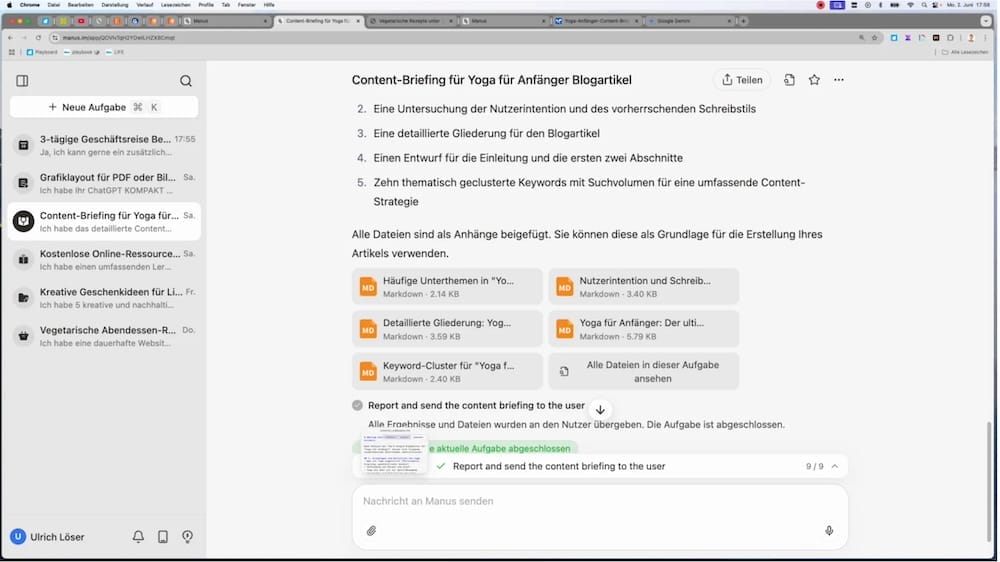Collapse the task progress chevron
Viewport: 1000px width, 562px height.
pos(835,466)
